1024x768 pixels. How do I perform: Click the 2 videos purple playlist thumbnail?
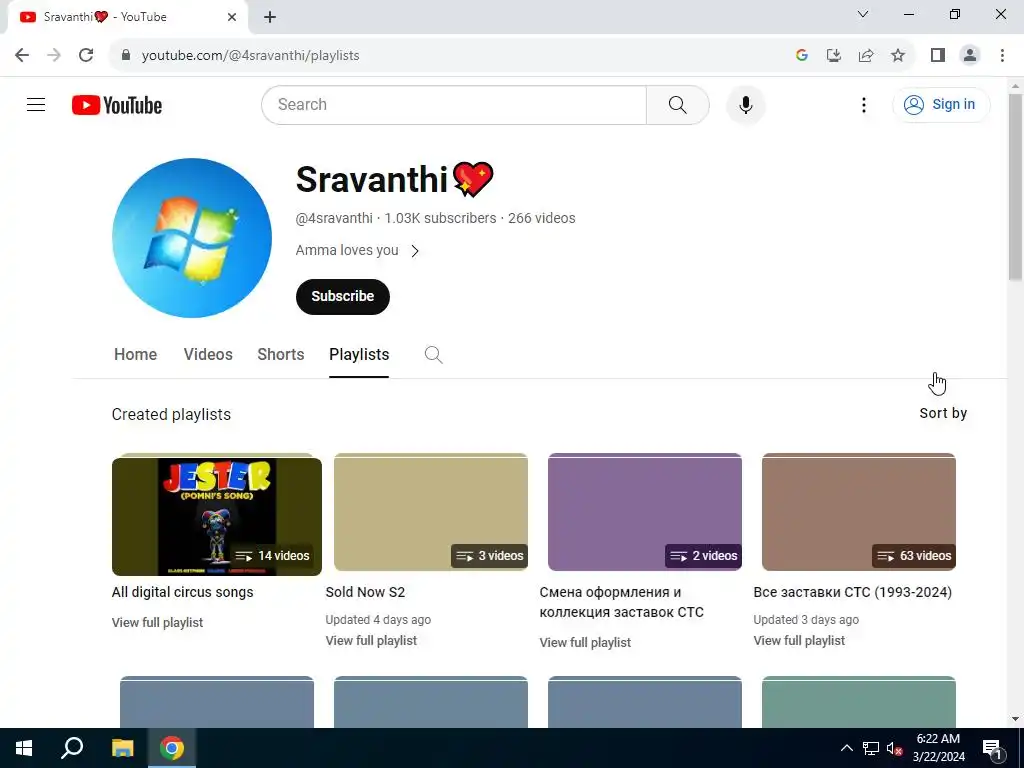tap(645, 513)
